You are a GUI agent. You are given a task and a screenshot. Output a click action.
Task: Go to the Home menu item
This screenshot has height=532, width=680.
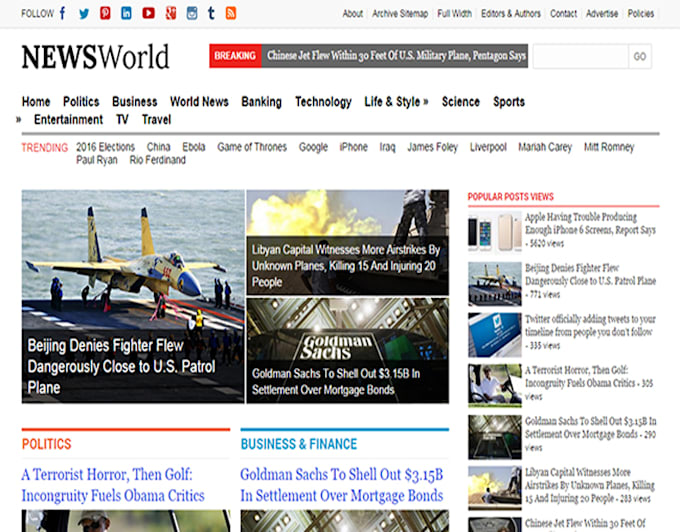click(36, 101)
